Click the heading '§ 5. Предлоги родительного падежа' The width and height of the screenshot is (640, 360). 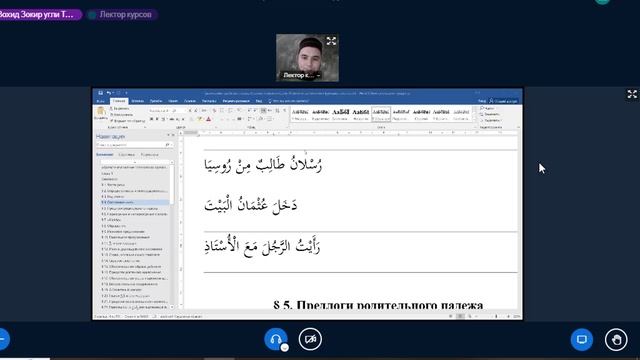click(378, 305)
